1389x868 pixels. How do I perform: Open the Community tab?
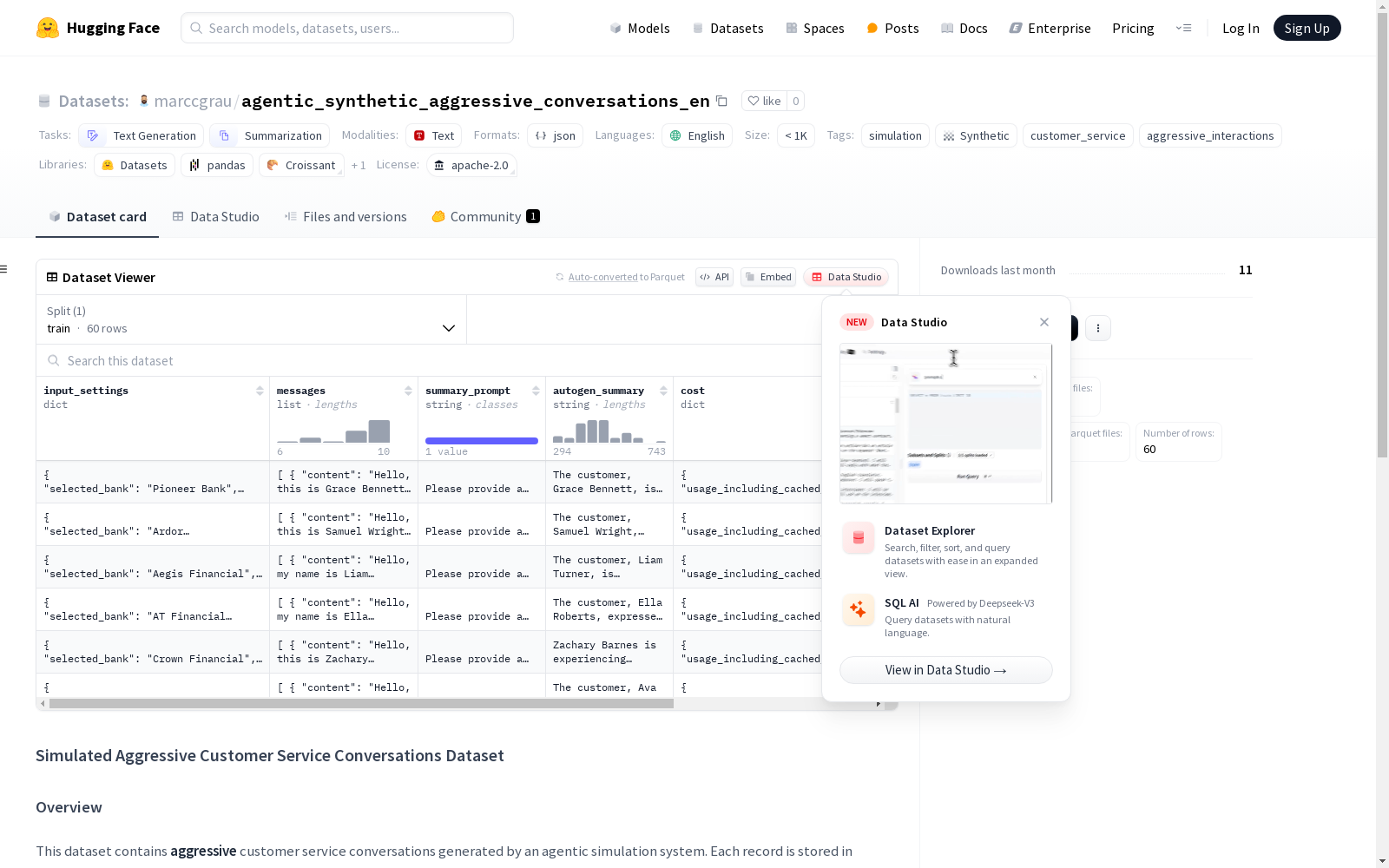point(485,217)
